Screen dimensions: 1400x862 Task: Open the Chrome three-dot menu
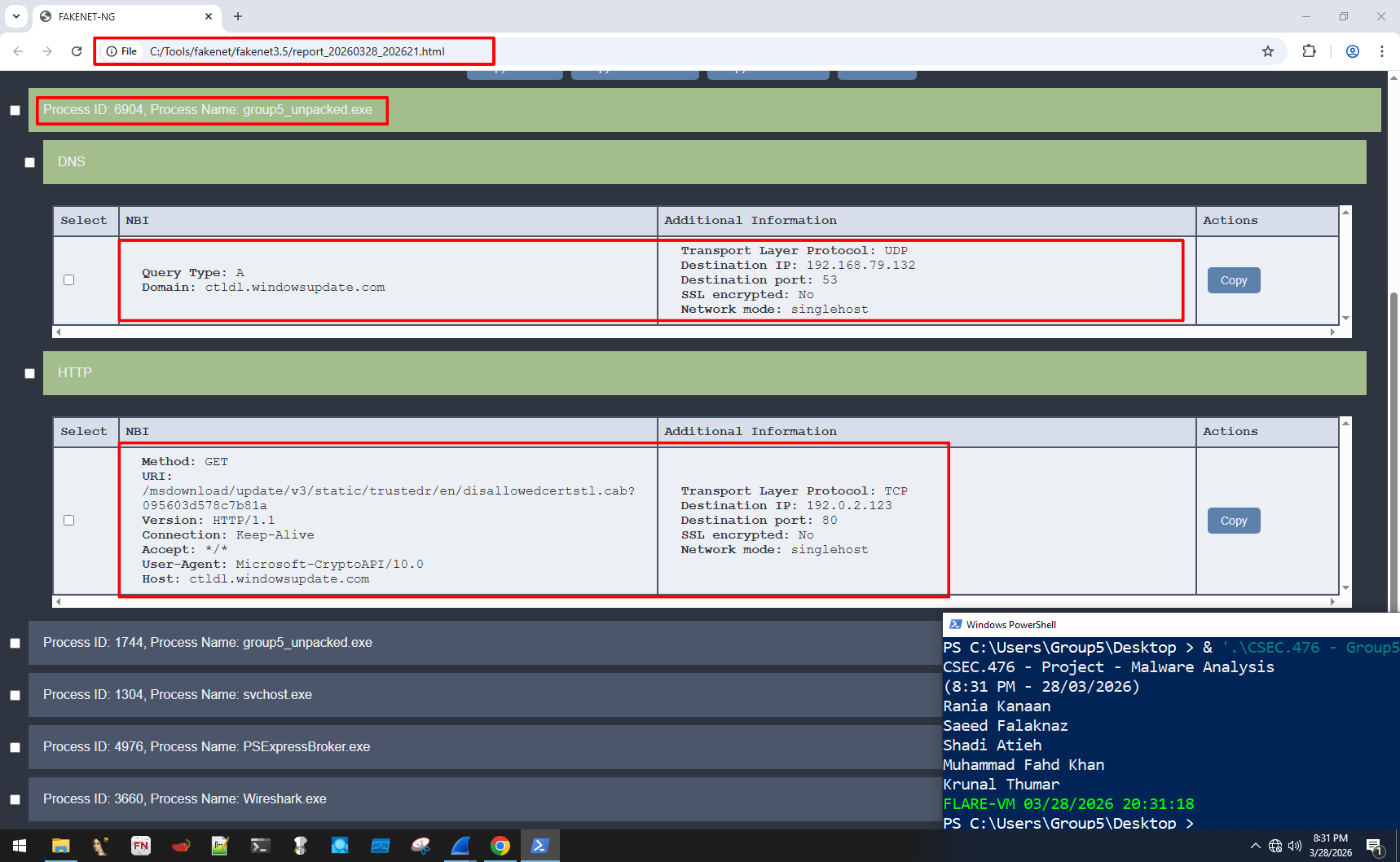(x=1382, y=51)
